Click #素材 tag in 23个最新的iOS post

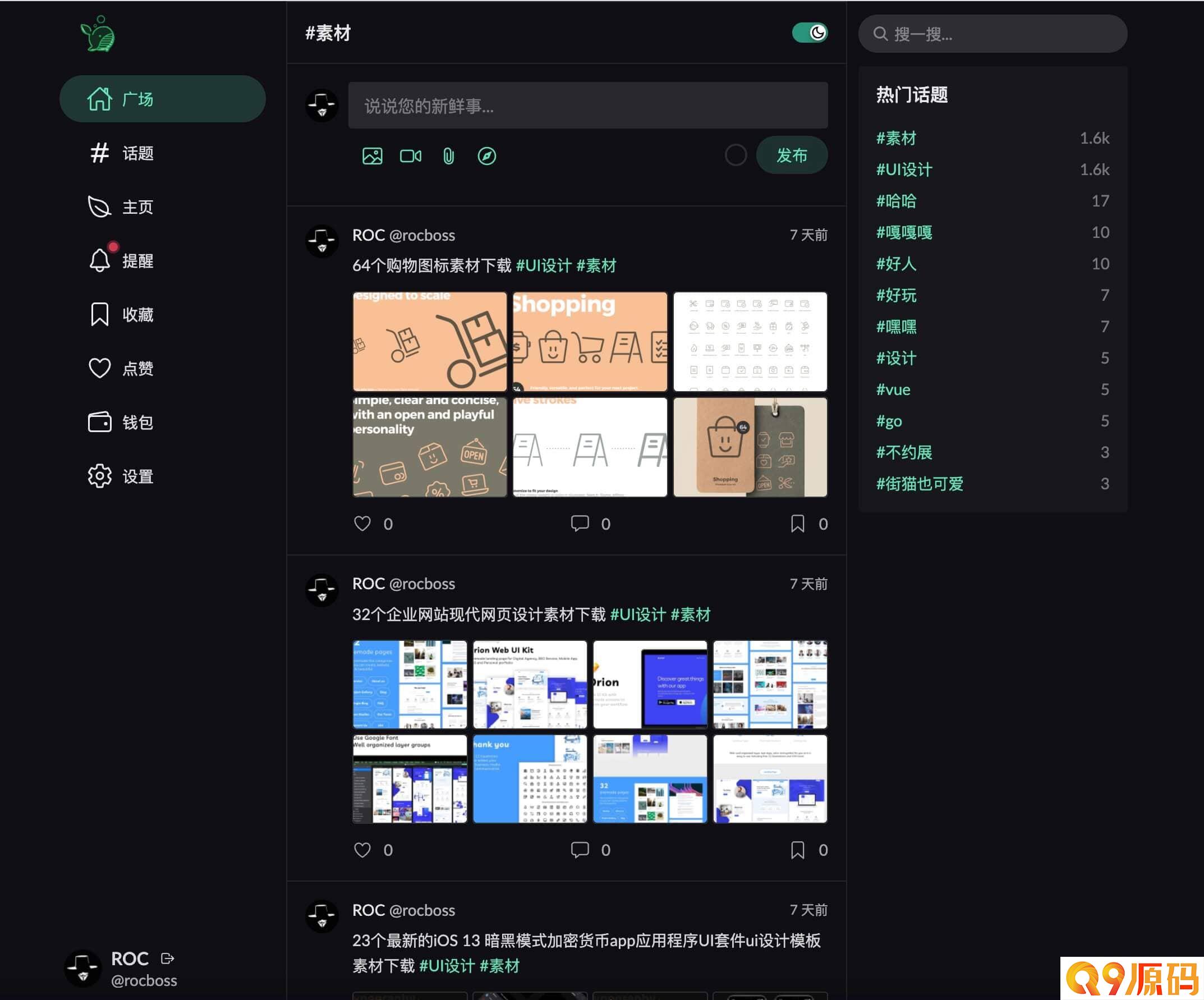(499, 966)
